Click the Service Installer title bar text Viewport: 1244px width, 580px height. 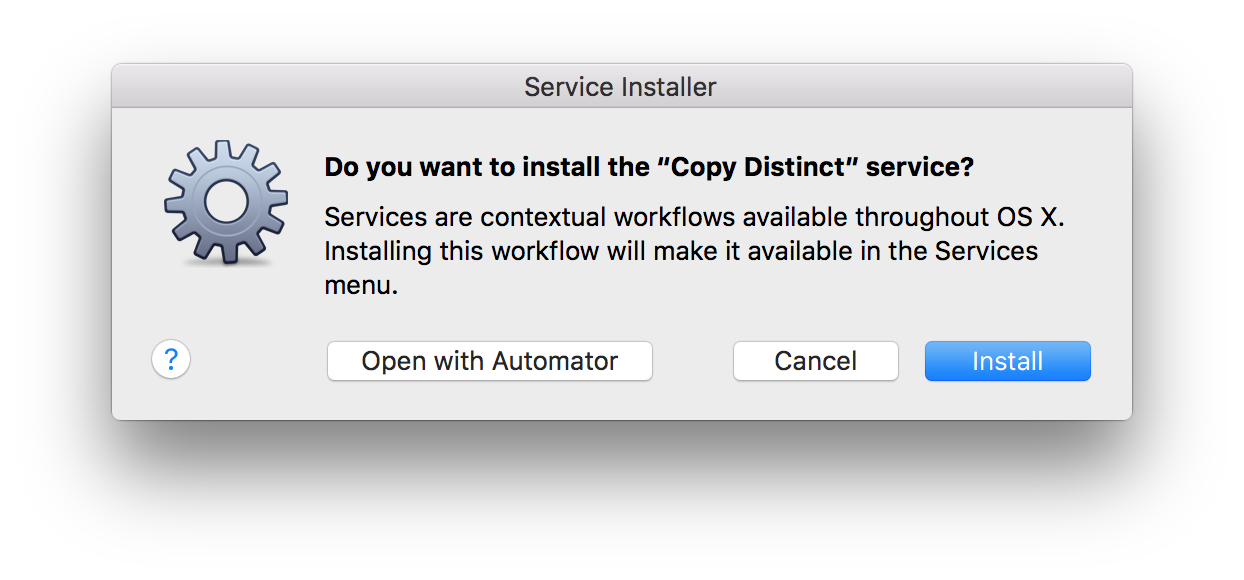click(620, 87)
